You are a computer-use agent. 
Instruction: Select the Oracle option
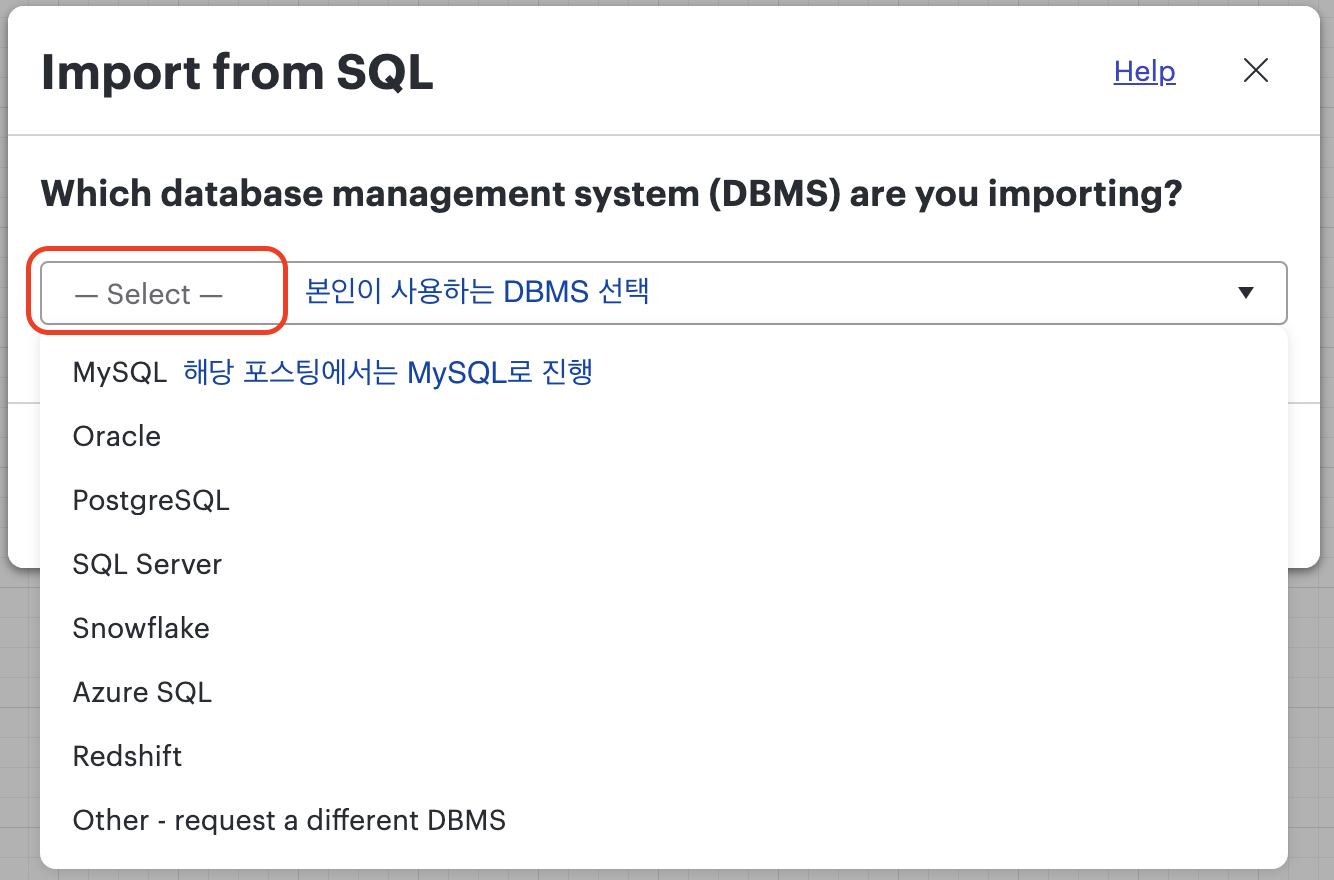click(663, 436)
